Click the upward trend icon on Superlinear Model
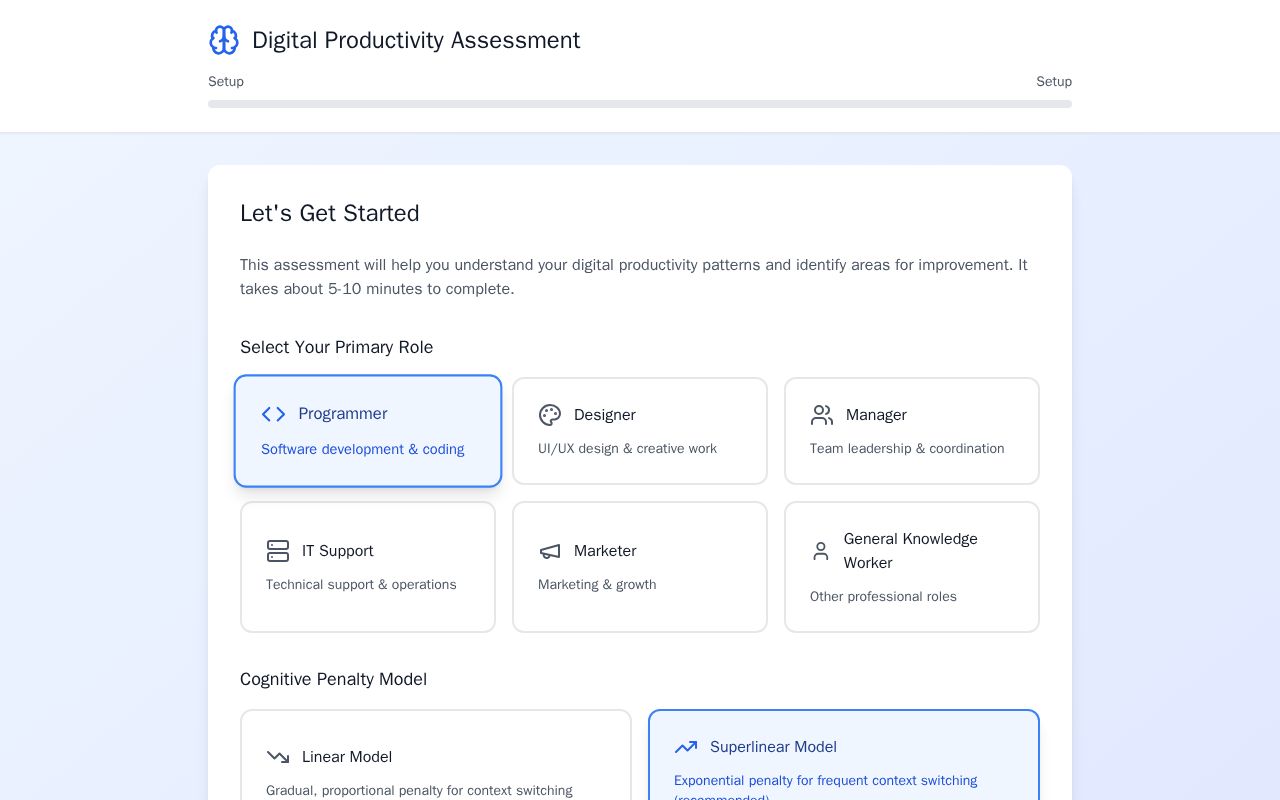 click(686, 747)
